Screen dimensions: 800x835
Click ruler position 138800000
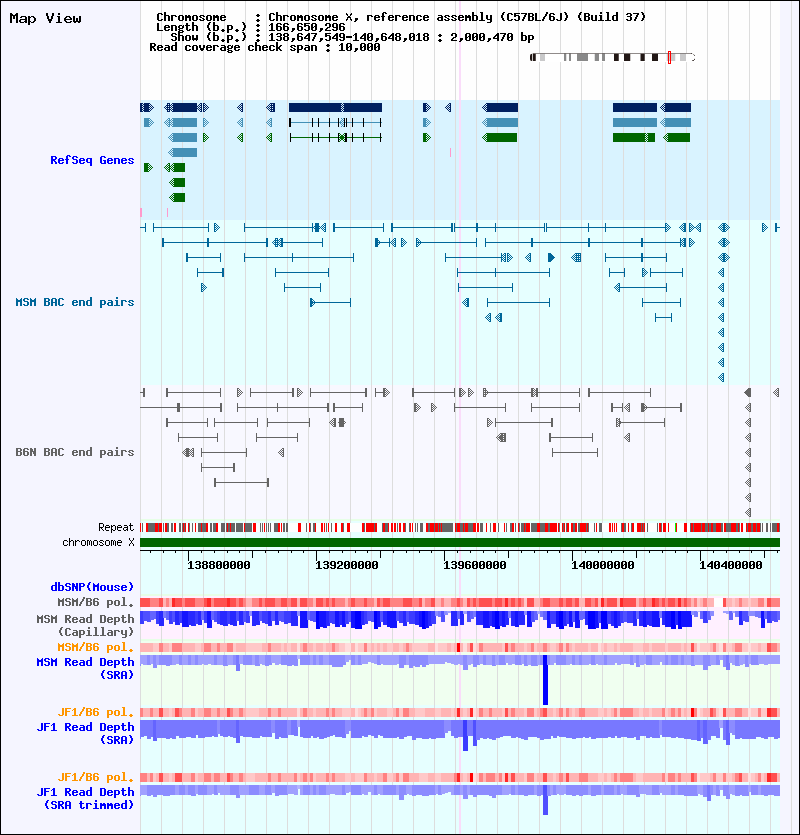219,565
